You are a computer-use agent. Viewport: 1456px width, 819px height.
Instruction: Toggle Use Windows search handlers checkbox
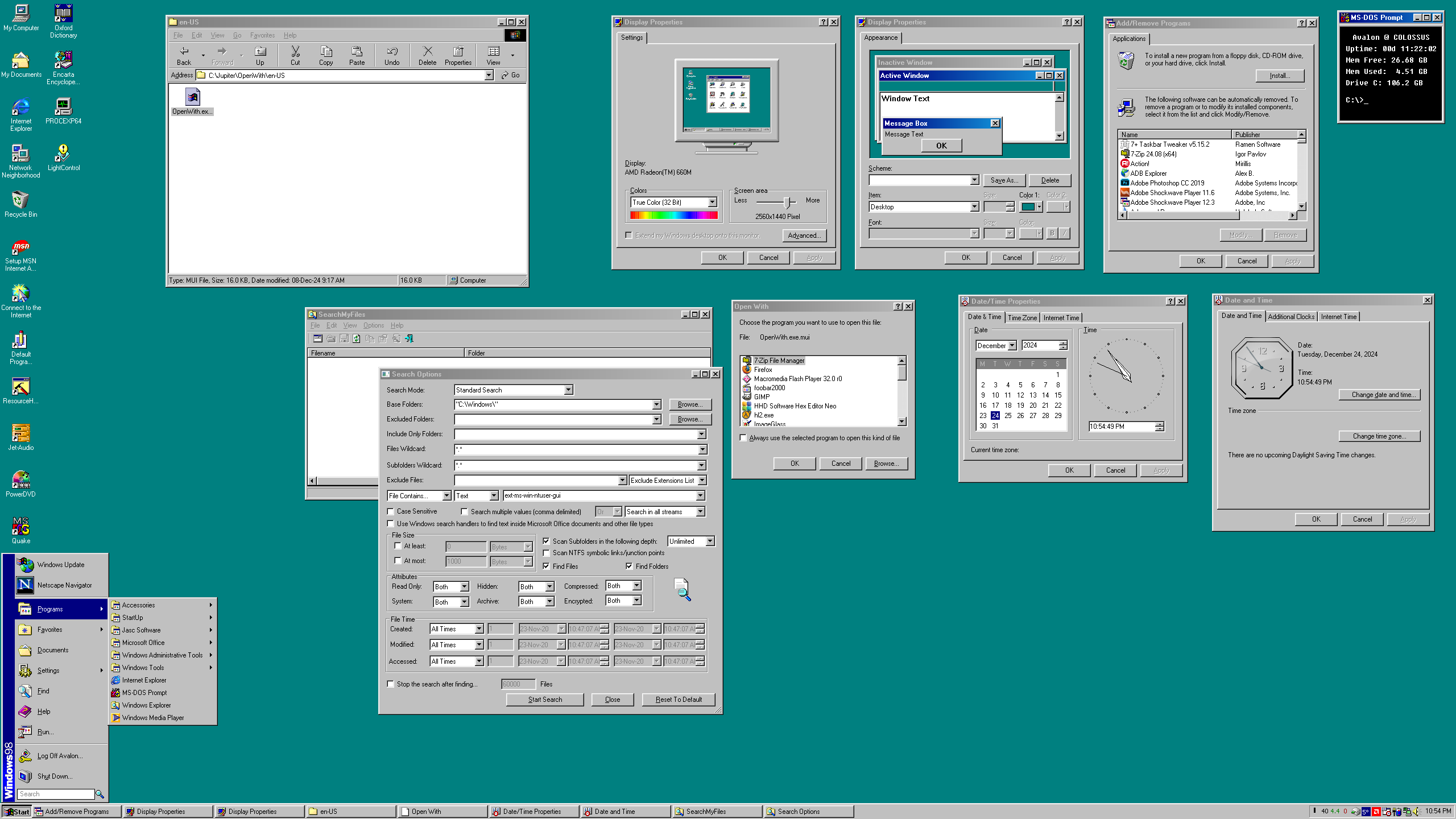391,524
